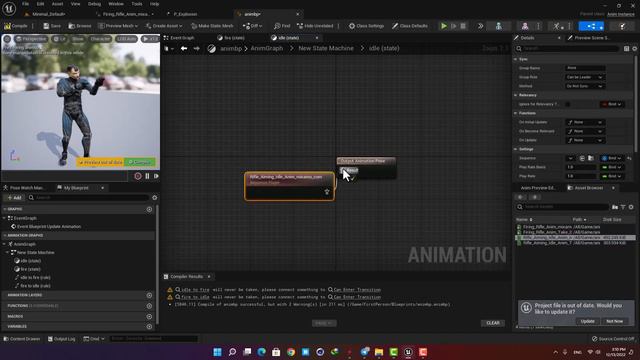Click the Find toolbar button
The image size is (640, 360).
click(x=282, y=26)
